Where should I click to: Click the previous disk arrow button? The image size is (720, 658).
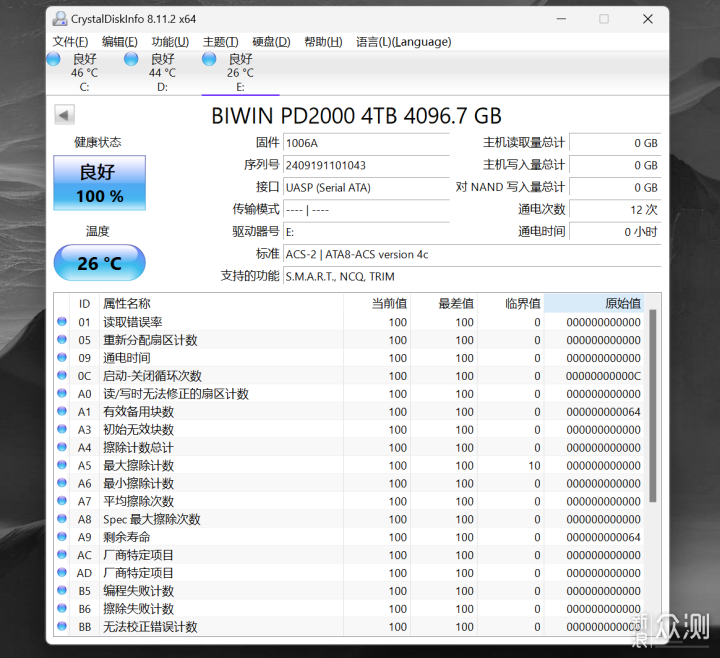pyautogui.click(x=64, y=115)
